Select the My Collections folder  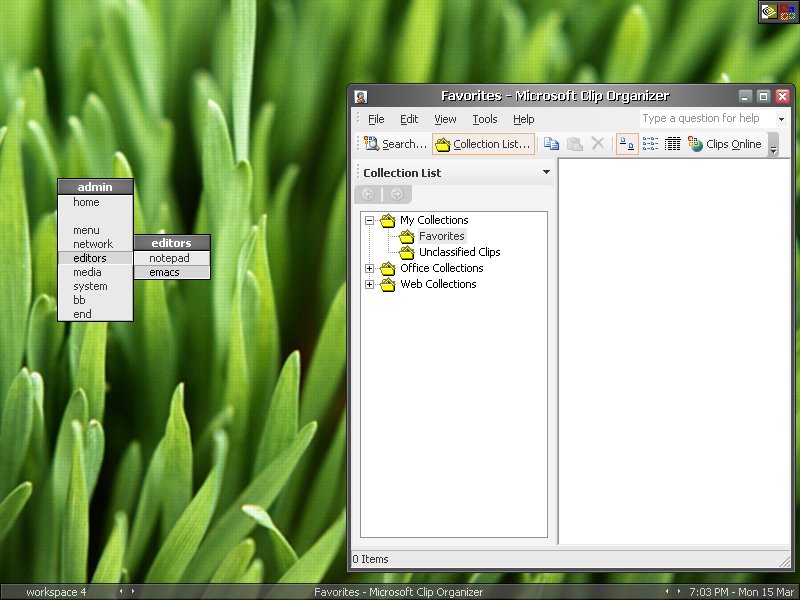434,220
